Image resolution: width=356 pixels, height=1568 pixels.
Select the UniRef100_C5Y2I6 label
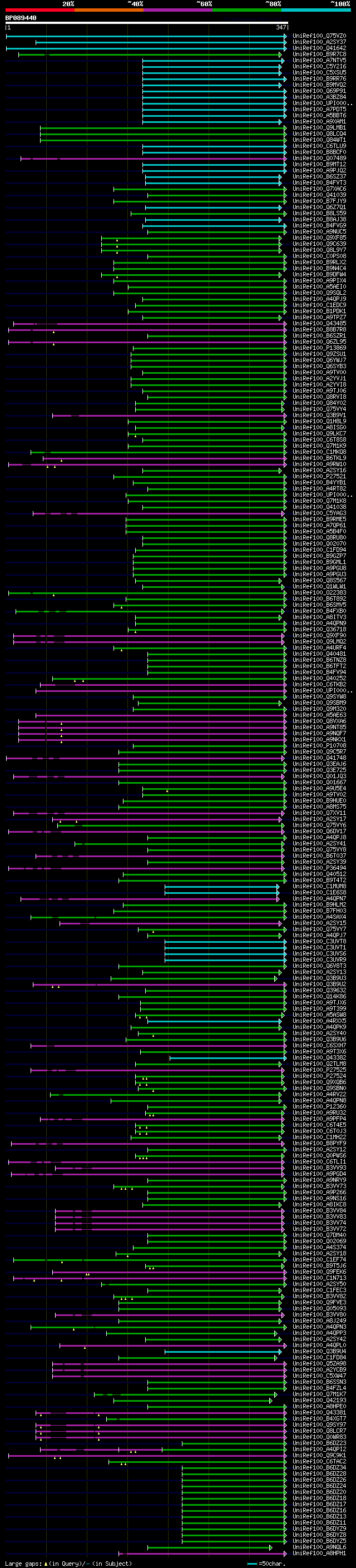click(x=319, y=66)
